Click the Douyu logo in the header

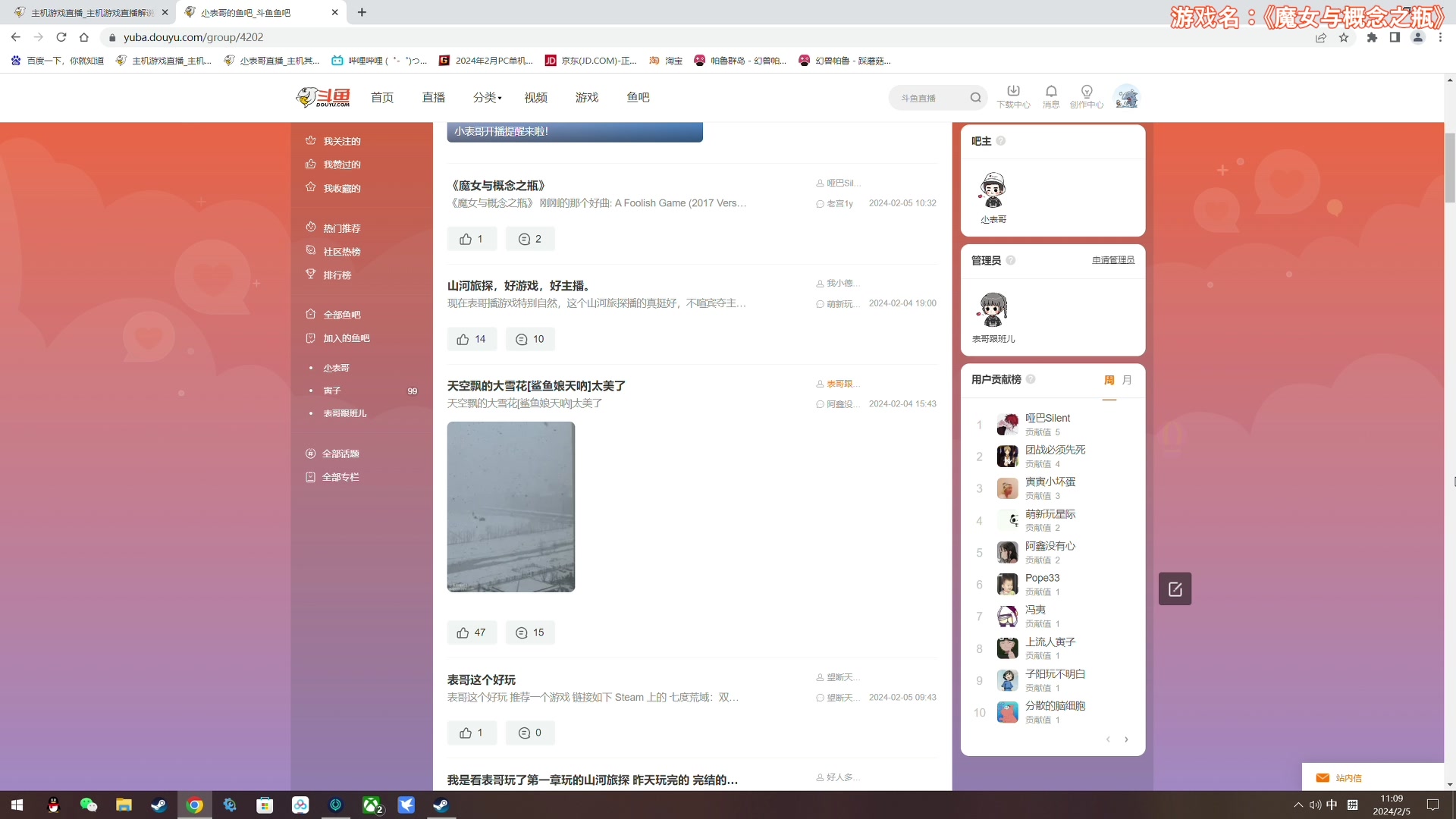point(322,96)
